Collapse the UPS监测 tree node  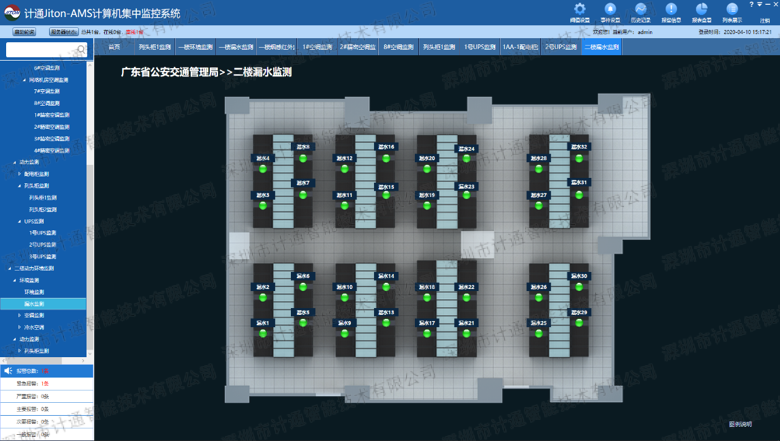20,221
